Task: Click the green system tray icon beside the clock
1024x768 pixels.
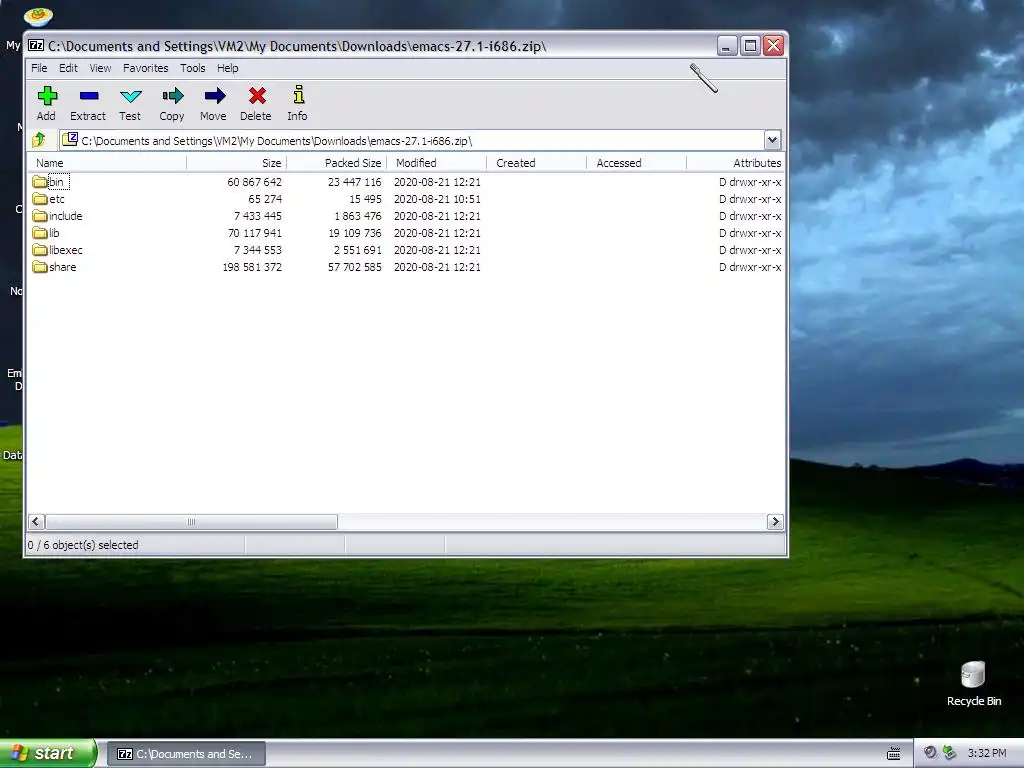Action: [950, 753]
